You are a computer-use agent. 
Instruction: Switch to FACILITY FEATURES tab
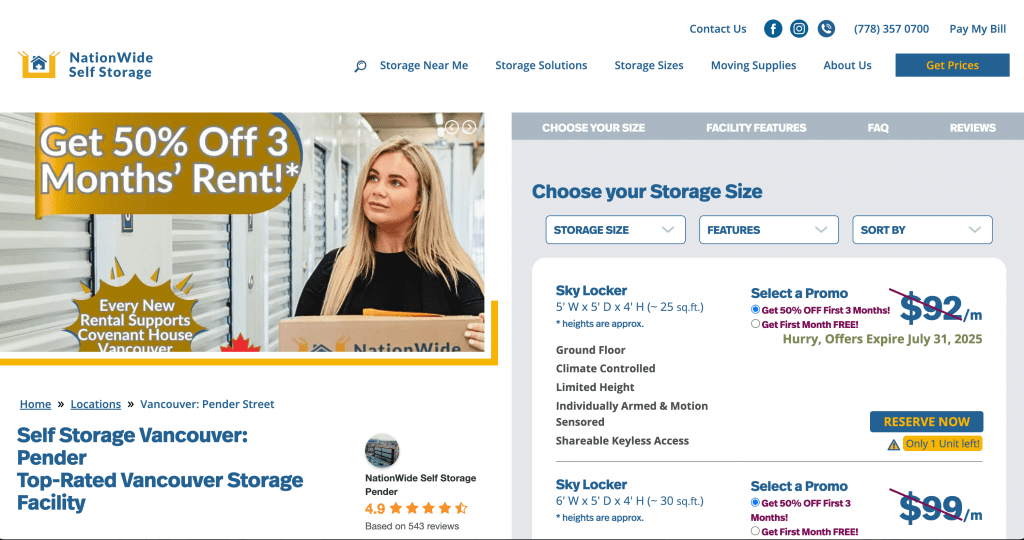[x=756, y=128]
